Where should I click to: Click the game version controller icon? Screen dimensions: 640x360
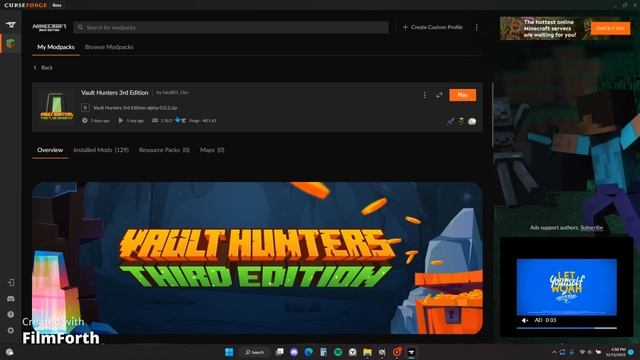[x=155, y=120]
